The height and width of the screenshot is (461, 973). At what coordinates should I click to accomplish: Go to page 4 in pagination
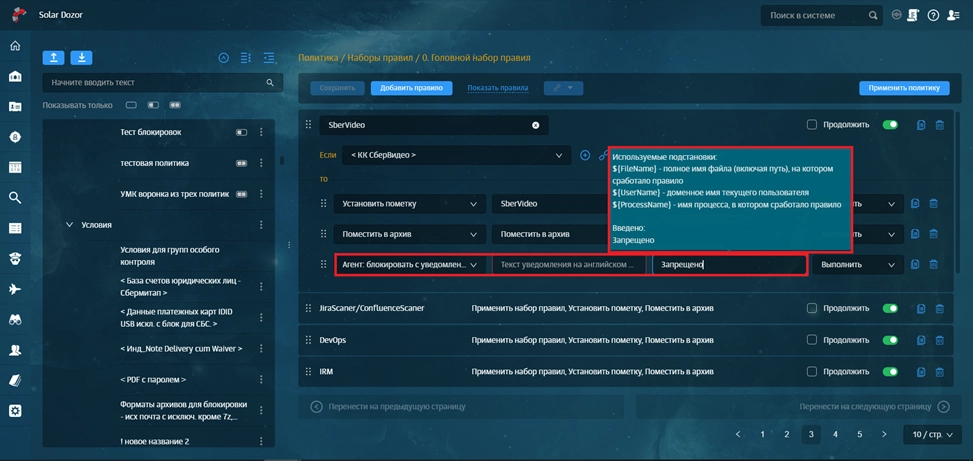point(836,435)
